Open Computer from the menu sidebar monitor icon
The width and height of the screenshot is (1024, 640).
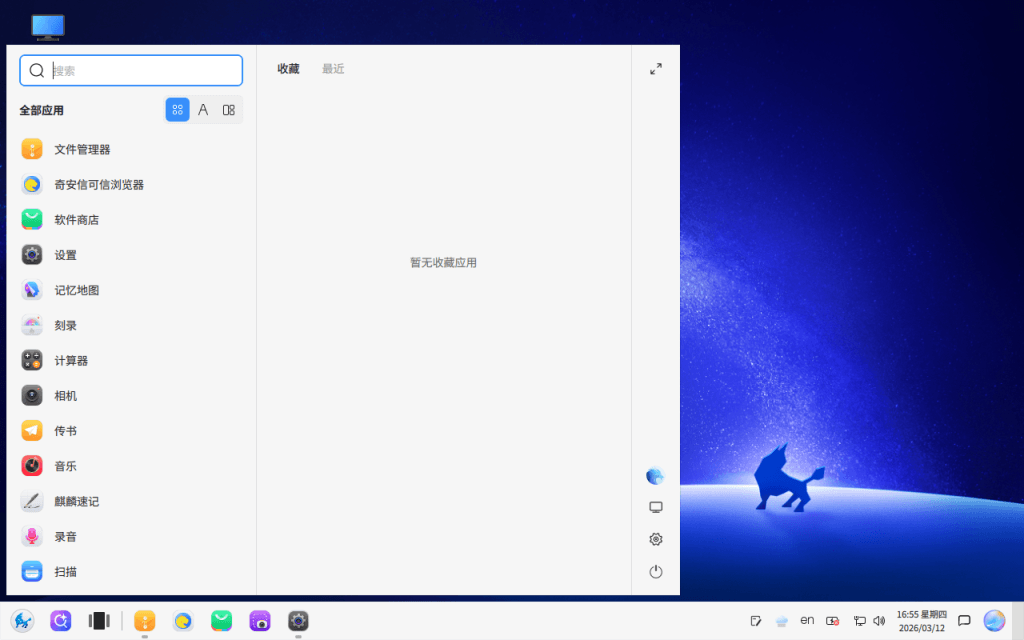pyautogui.click(x=656, y=507)
